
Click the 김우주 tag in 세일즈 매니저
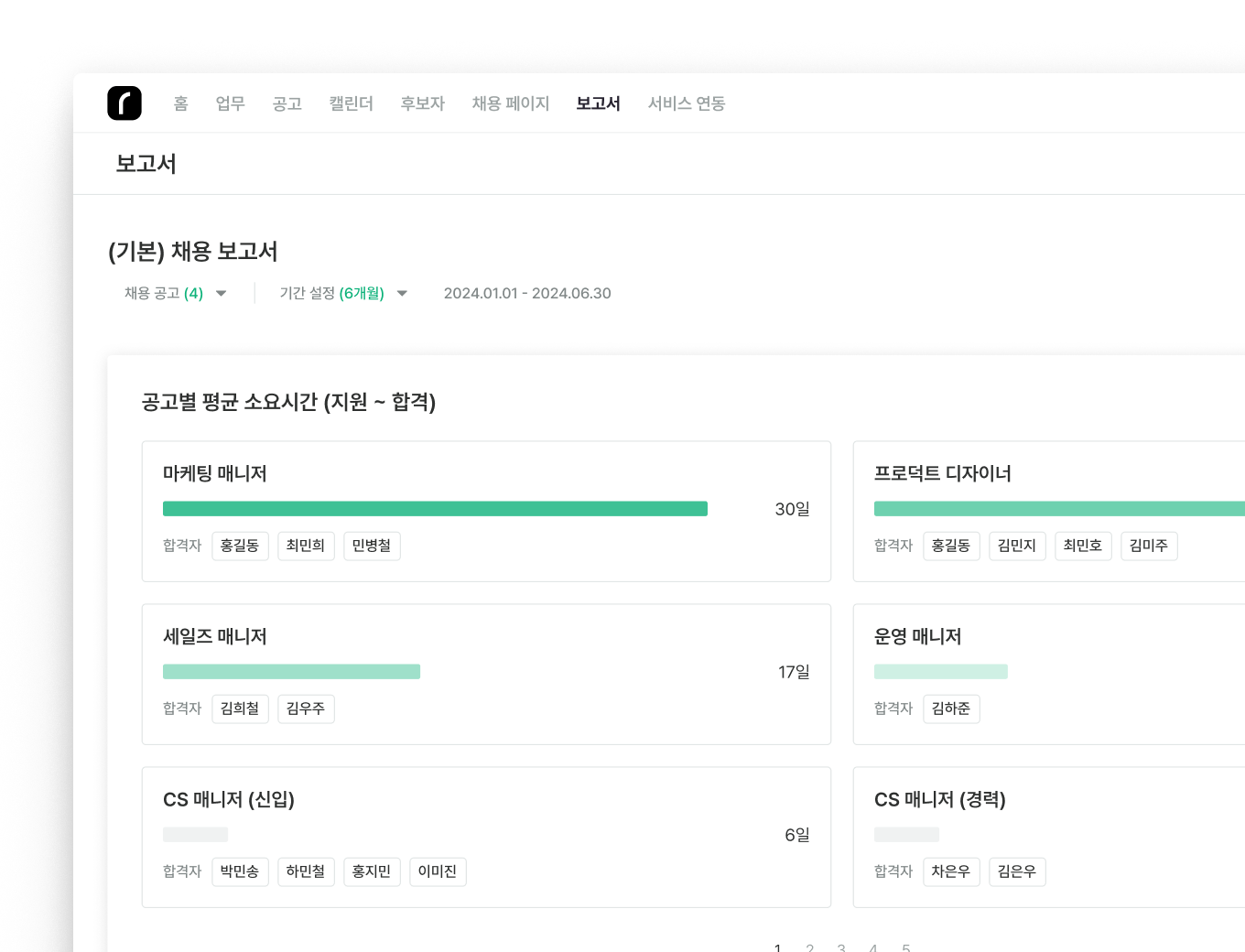click(x=306, y=709)
